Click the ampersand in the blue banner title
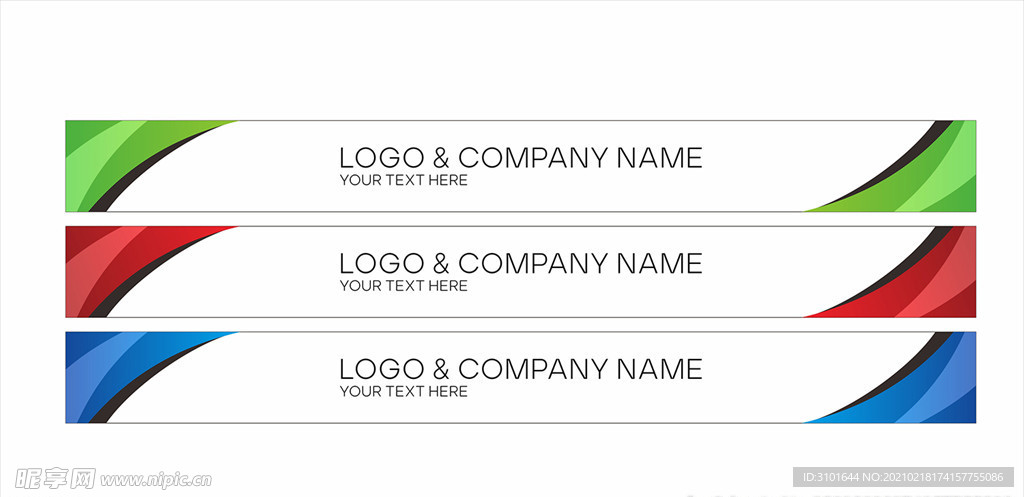This screenshot has width=1024, height=497. 441,370
